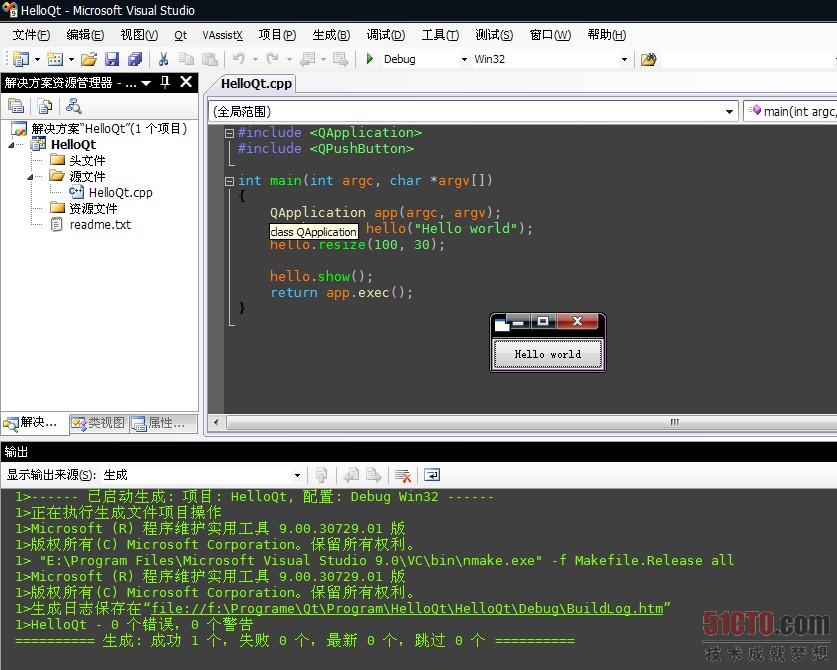Go to previous message in output
Screen dimensions: 837x670
click(x=351, y=475)
